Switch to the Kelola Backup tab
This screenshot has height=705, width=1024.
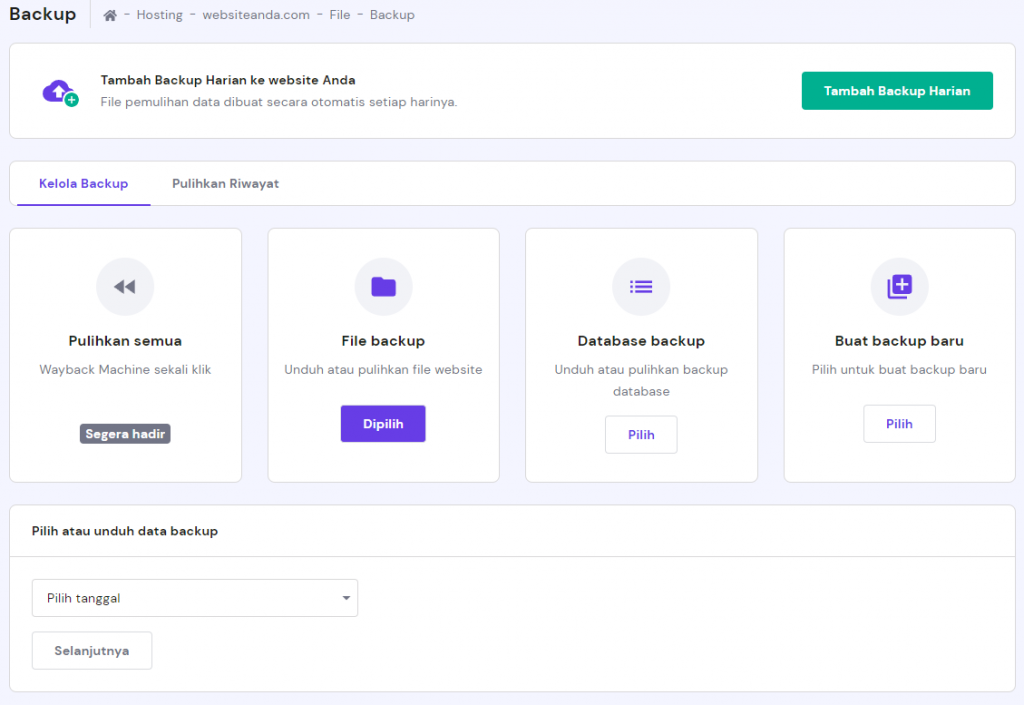coord(84,184)
